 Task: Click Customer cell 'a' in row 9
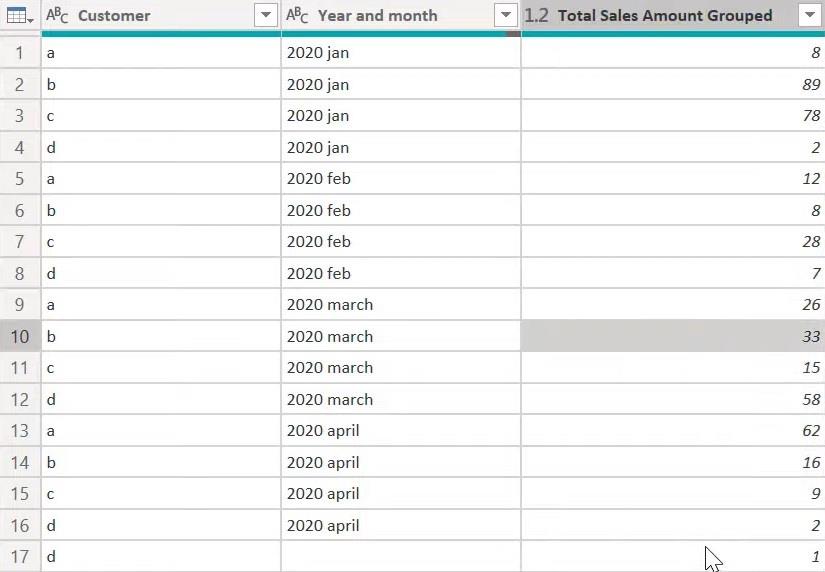161,305
